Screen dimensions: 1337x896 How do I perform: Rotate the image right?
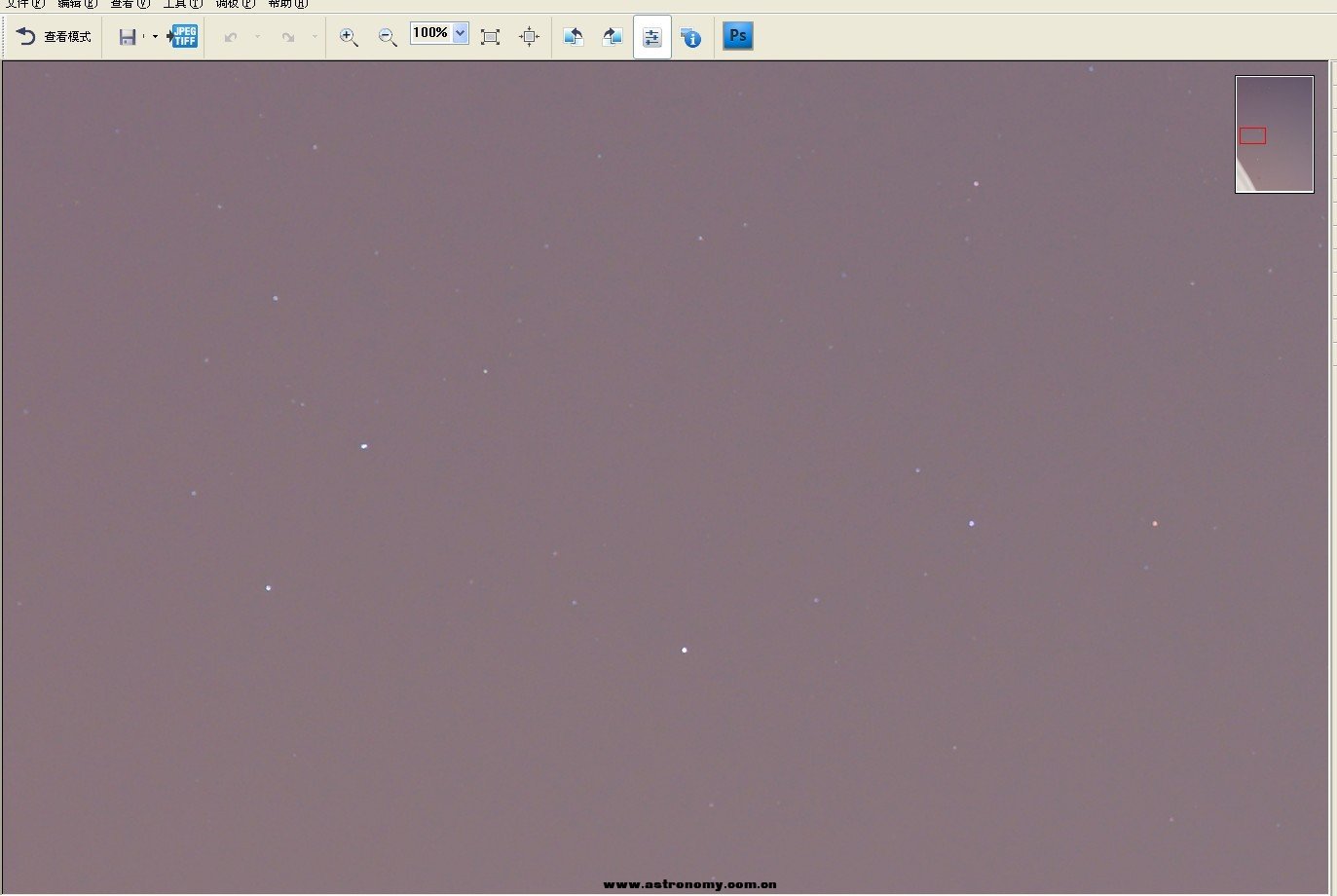(613, 37)
